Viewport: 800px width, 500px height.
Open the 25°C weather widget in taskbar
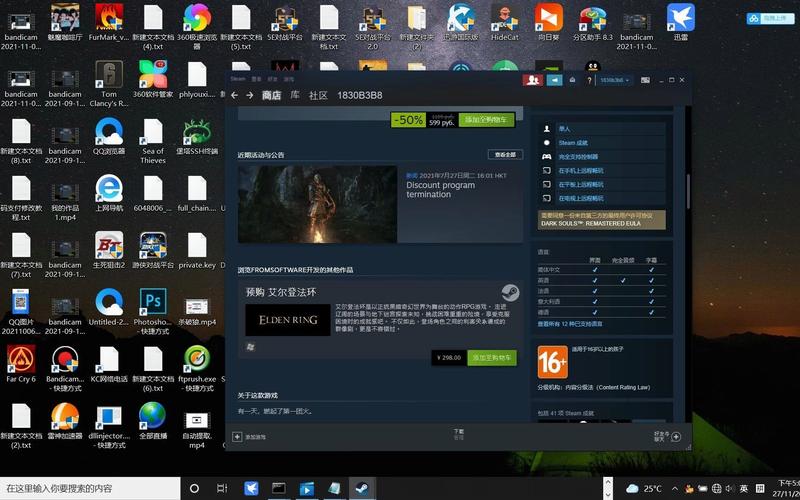(x=644, y=489)
